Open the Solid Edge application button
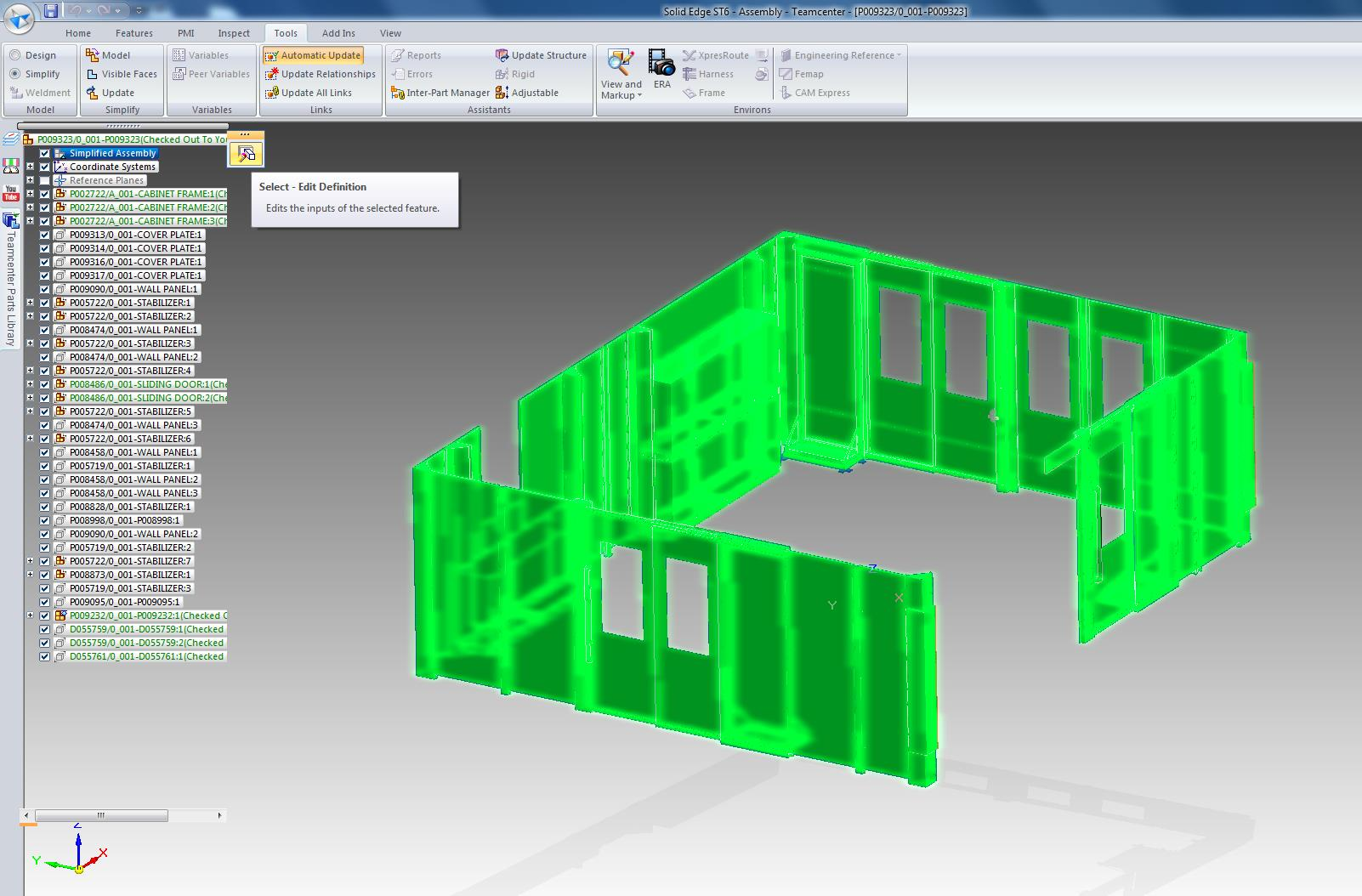This screenshot has width=1362, height=896. (20, 17)
